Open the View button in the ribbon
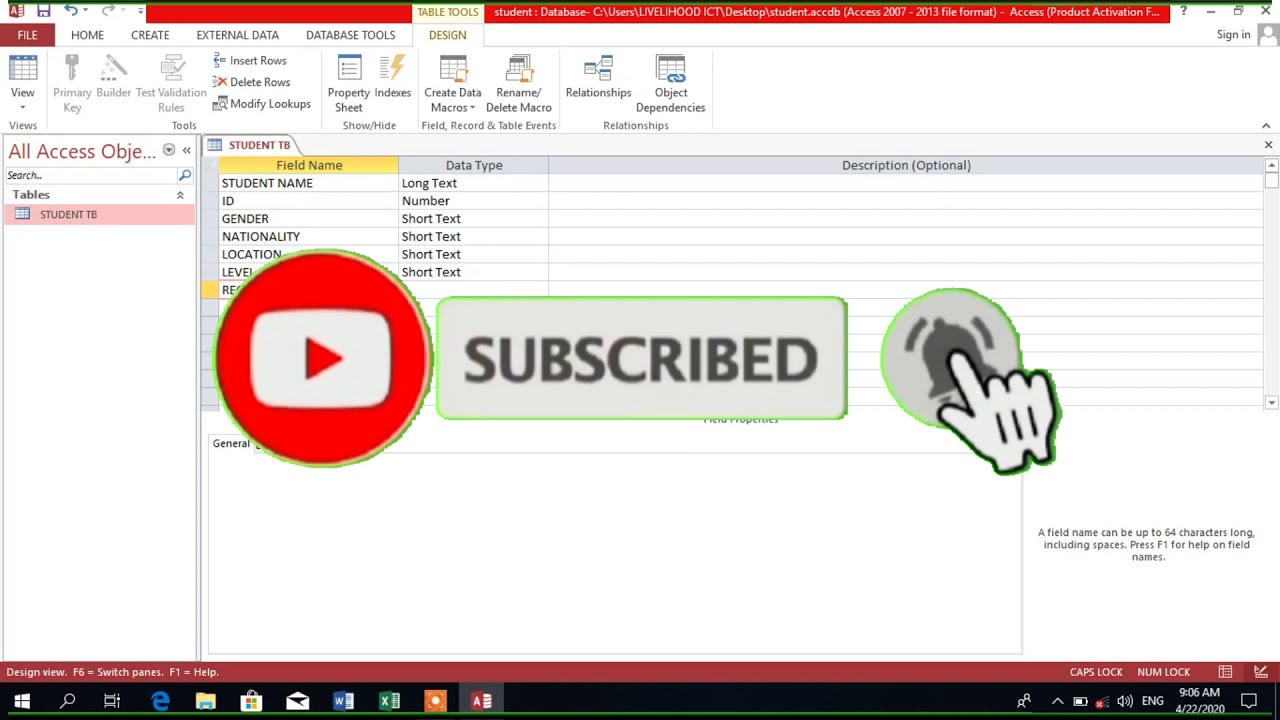Image resolution: width=1280 pixels, height=720 pixels. pyautogui.click(x=22, y=84)
